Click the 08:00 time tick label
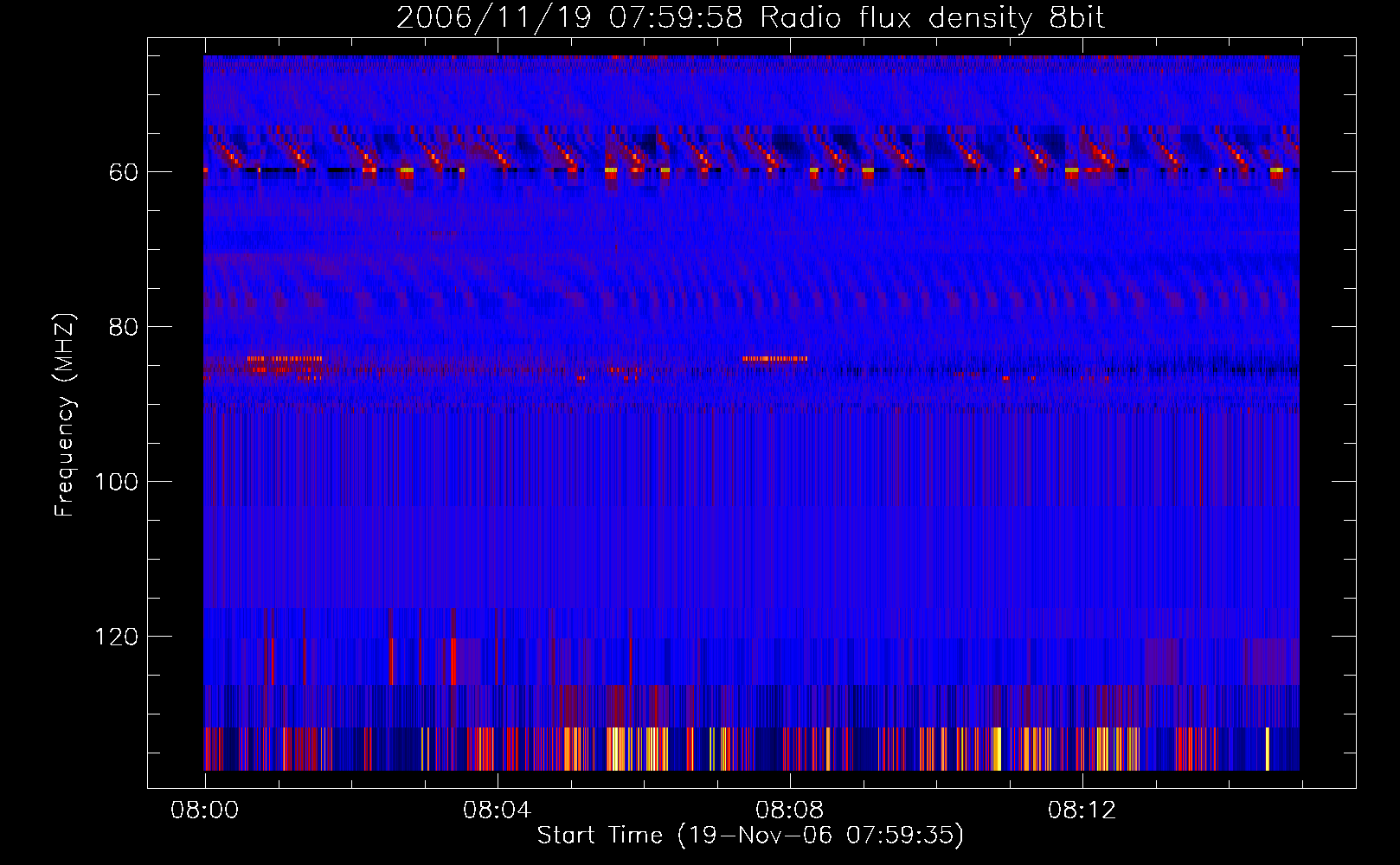 click(x=205, y=811)
